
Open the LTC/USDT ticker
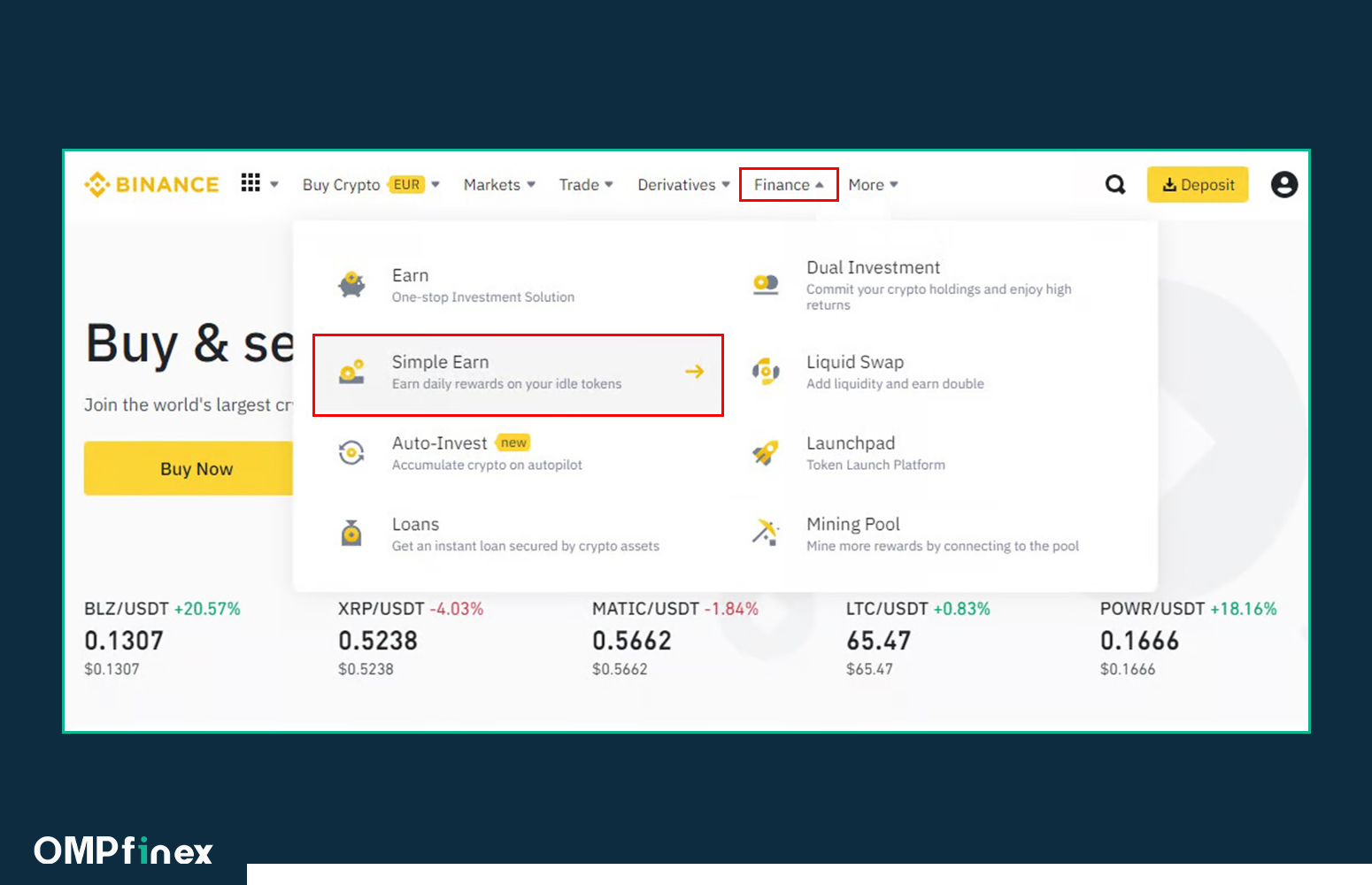coord(918,639)
